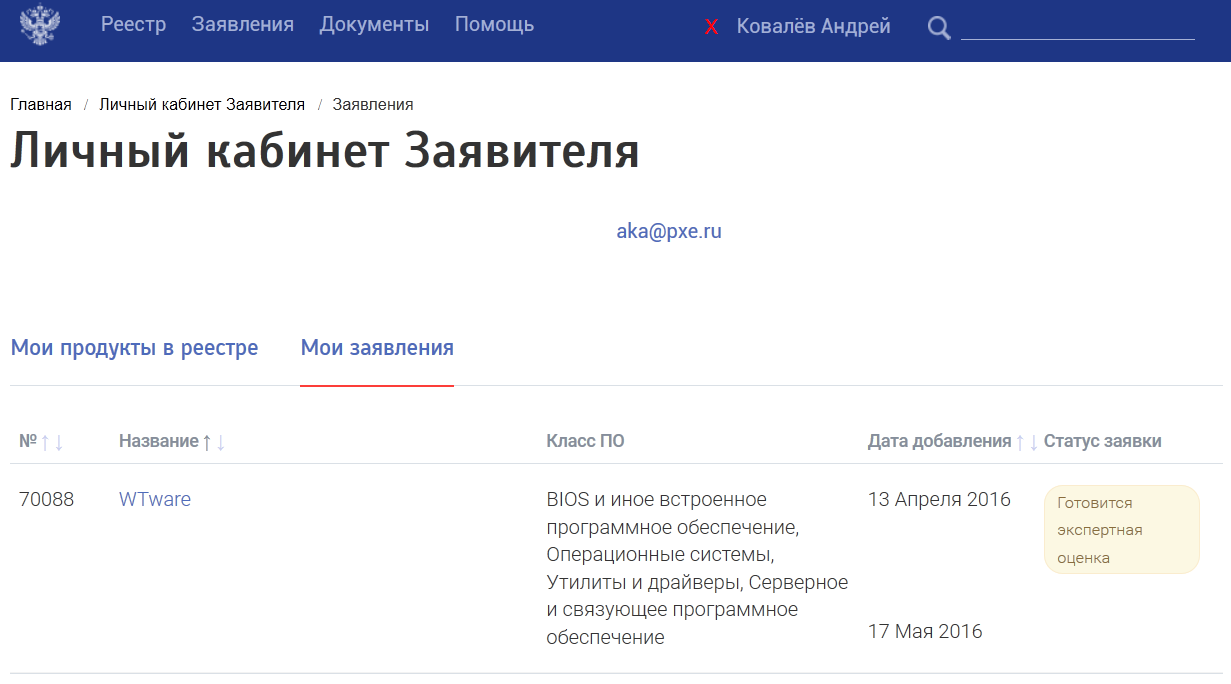1231x684 pixels.
Task: Switch to the Мои продукты в реестре tab
Action: (x=134, y=348)
